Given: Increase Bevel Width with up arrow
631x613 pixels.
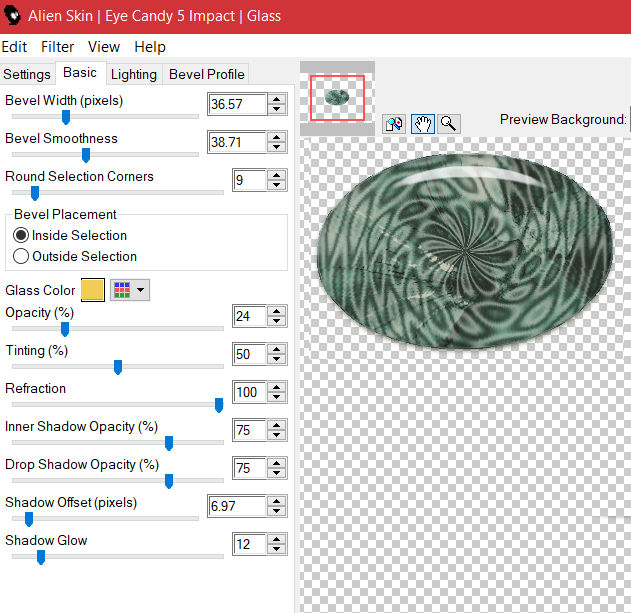Looking at the screenshot, I should click(277, 99).
